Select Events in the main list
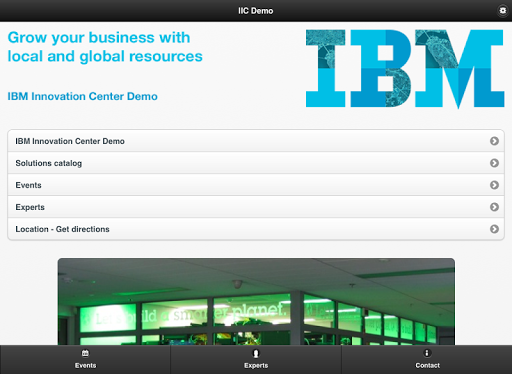512x374 pixels. click(256, 185)
